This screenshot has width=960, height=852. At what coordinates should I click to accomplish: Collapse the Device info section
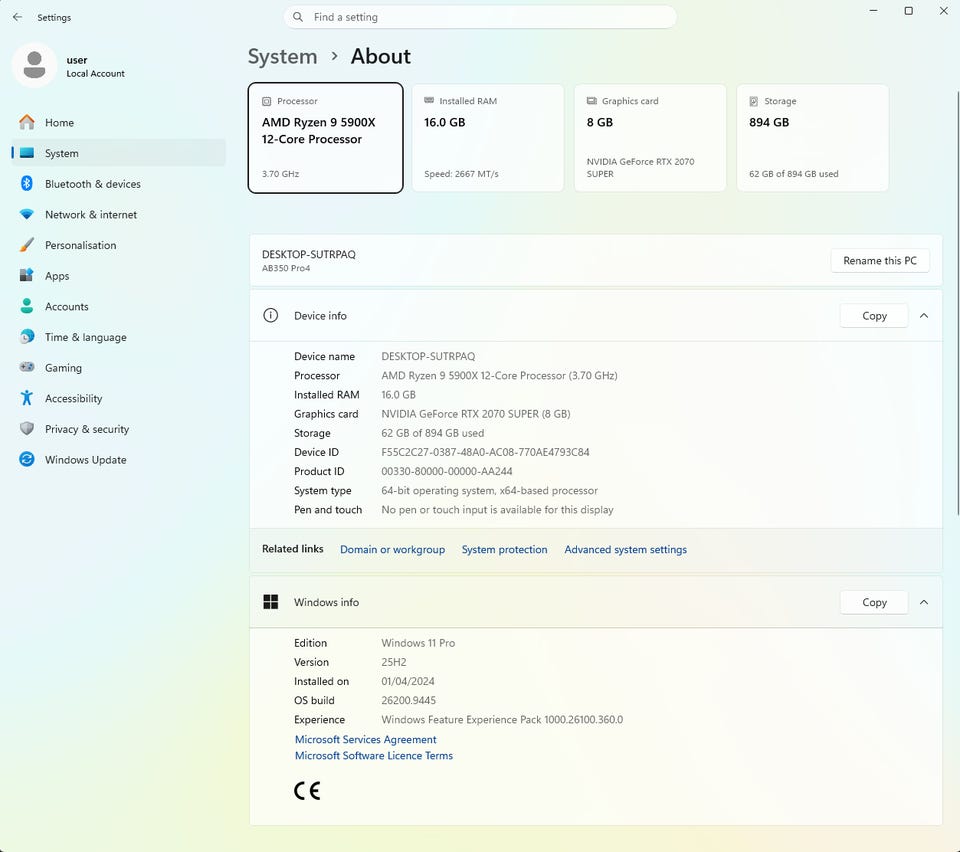[x=924, y=316]
